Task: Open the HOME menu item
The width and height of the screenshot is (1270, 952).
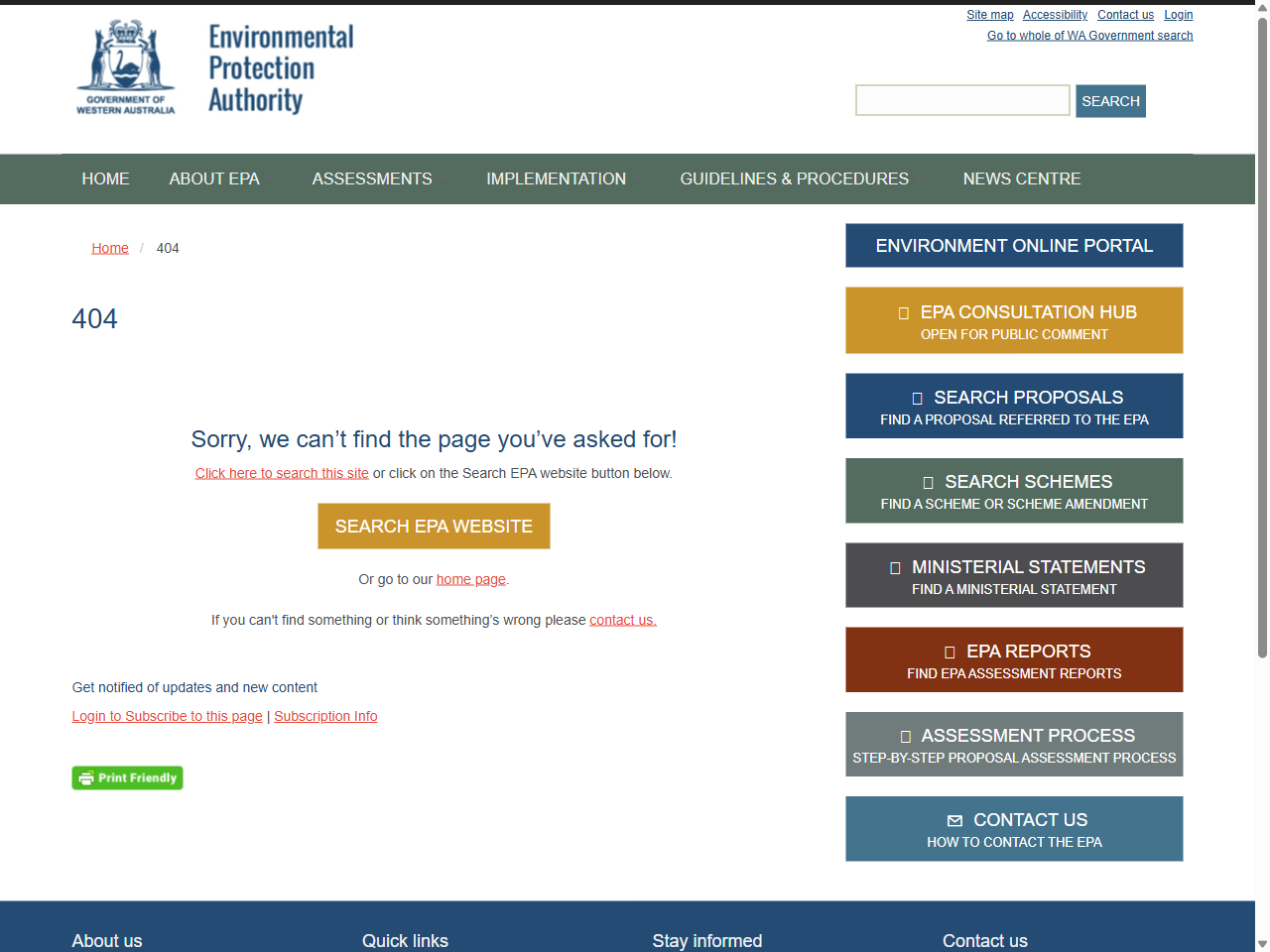Action: pos(105,178)
